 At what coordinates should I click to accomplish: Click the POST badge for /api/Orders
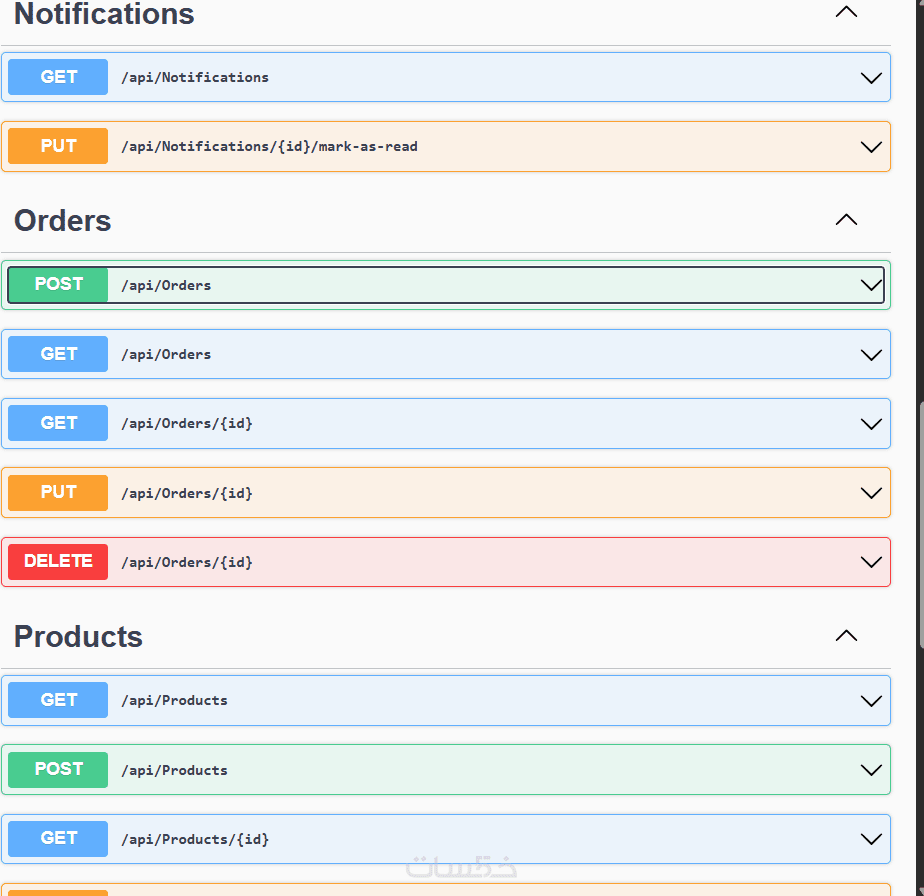[x=58, y=285]
